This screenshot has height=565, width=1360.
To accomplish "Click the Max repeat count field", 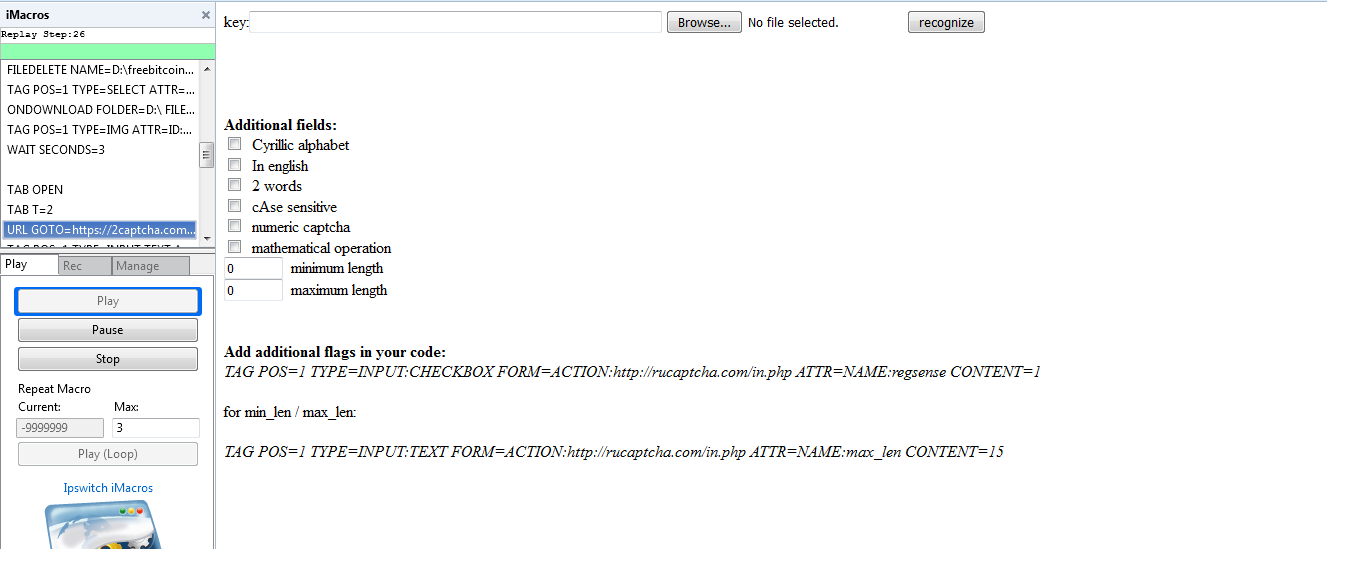I will (x=156, y=428).
